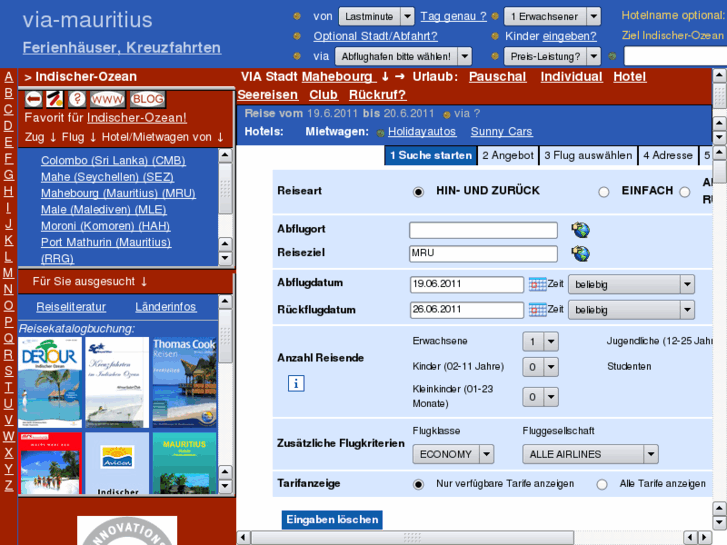727x545 pixels.
Task: Open the Reiseliteratur link
Action: click(71, 307)
